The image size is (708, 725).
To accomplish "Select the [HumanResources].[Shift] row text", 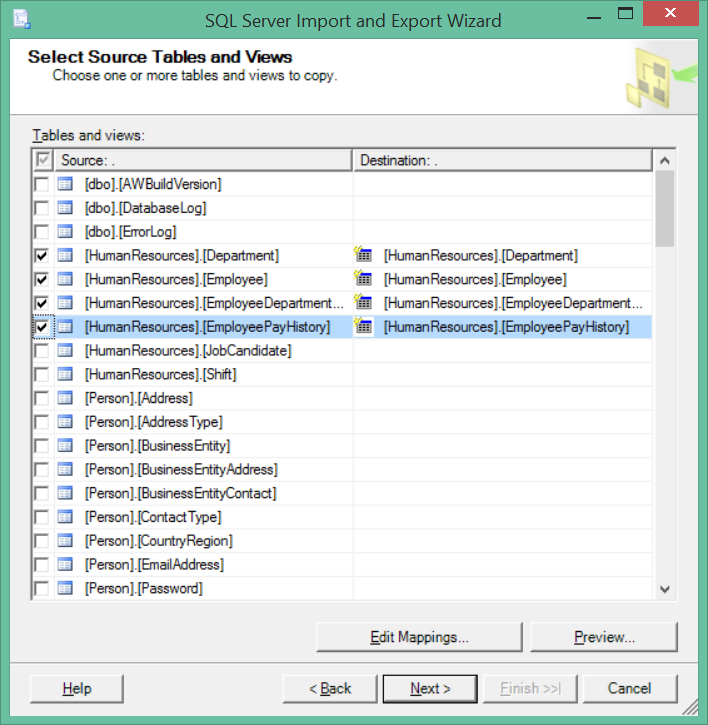I will click(x=160, y=374).
